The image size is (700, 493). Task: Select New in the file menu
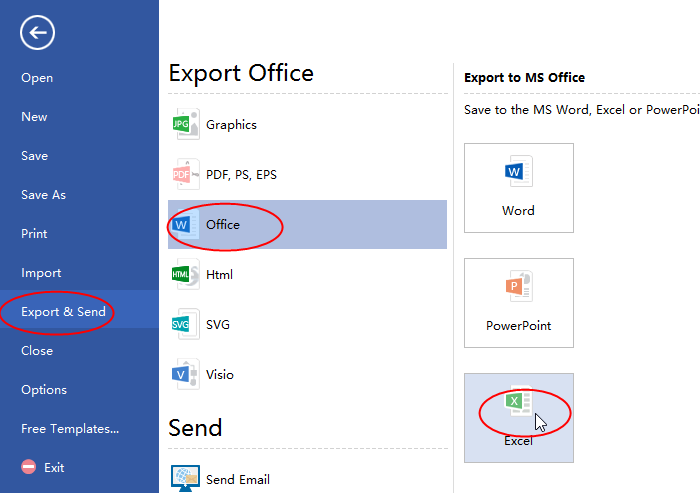[x=34, y=117]
